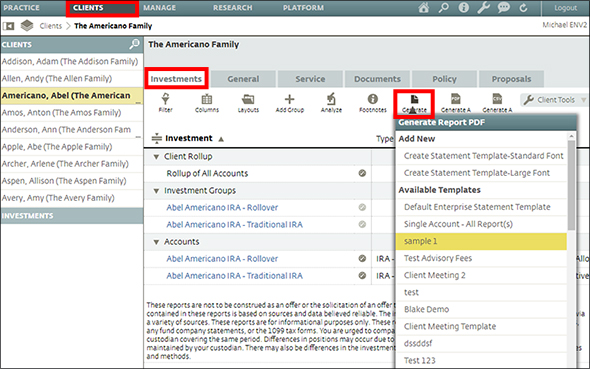590x369 pixels.
Task: Click the Generate A CSV icon
Action: click(x=497, y=103)
